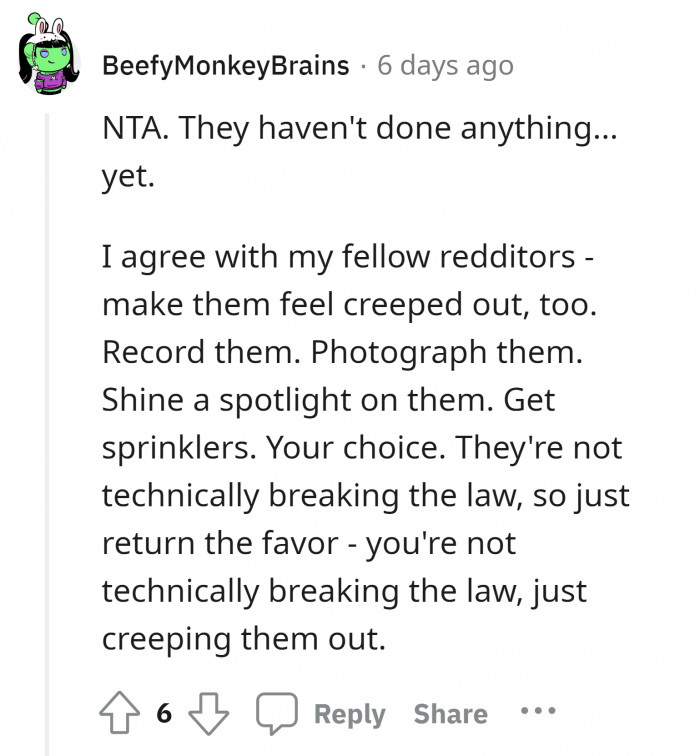Share this comment
Image resolution: width=700 pixels, height=756 pixels.
[x=450, y=714]
